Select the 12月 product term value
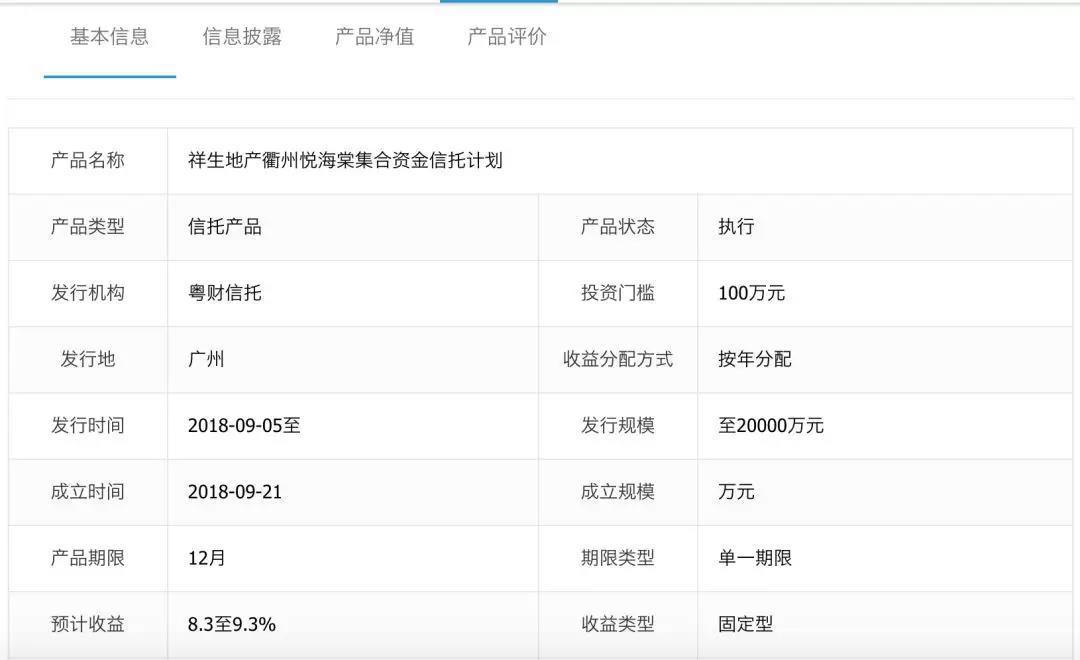Viewport: 1080px width, 660px height. [207, 558]
